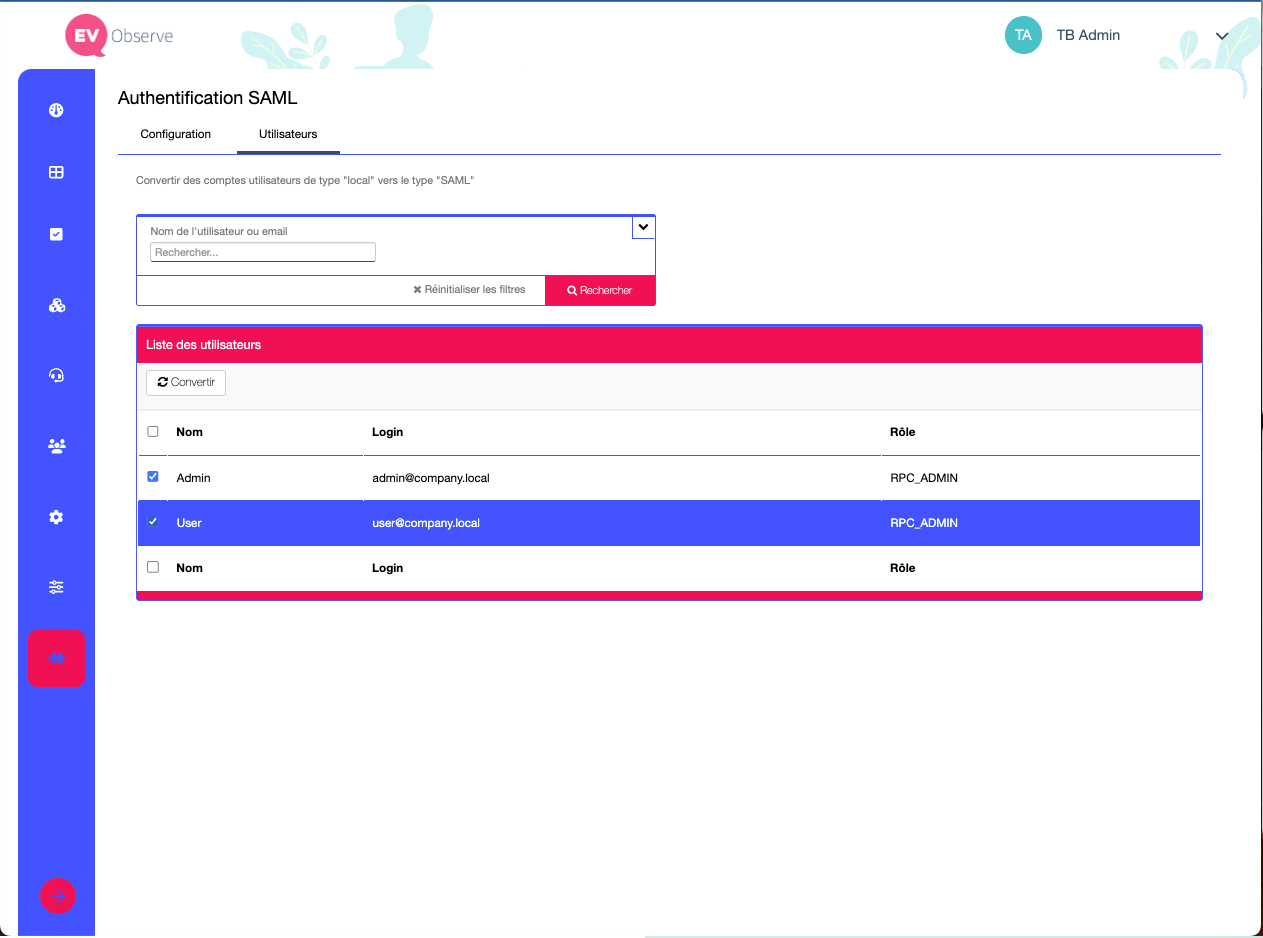The width and height of the screenshot is (1263, 938).
Task: Uncheck the Admin user checkbox
Action: tap(153, 477)
